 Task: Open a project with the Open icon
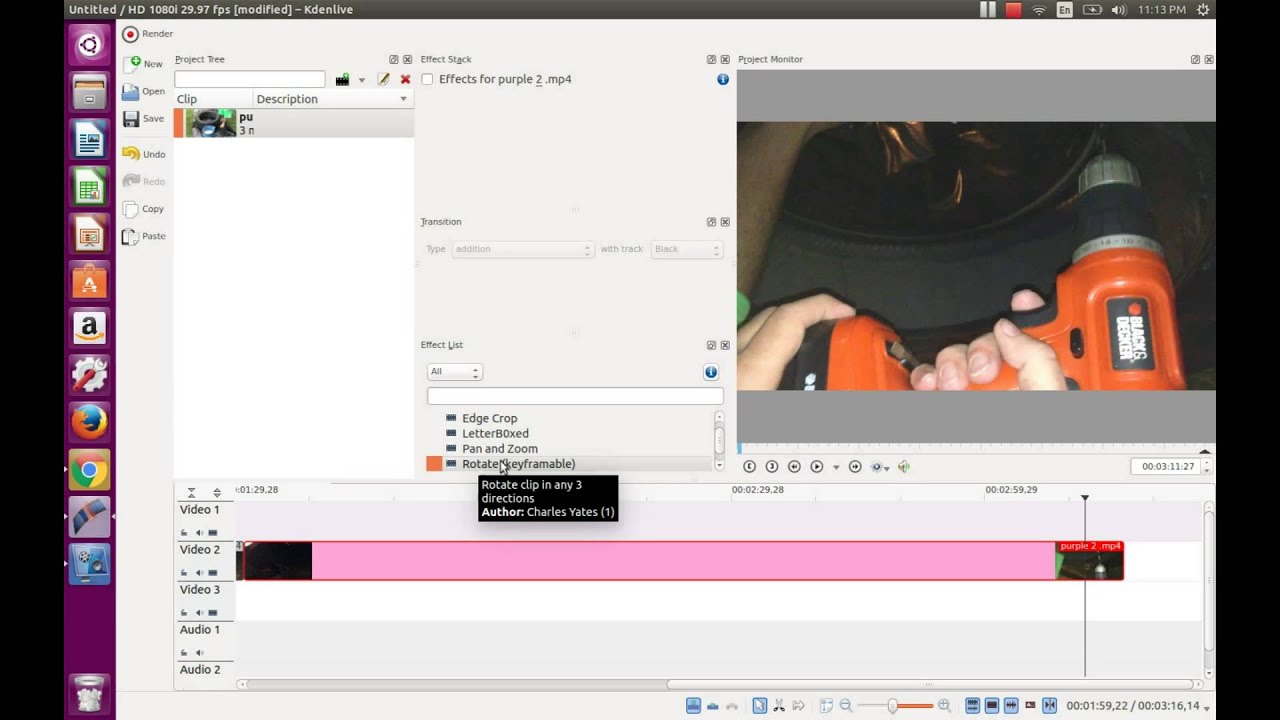[x=131, y=91]
